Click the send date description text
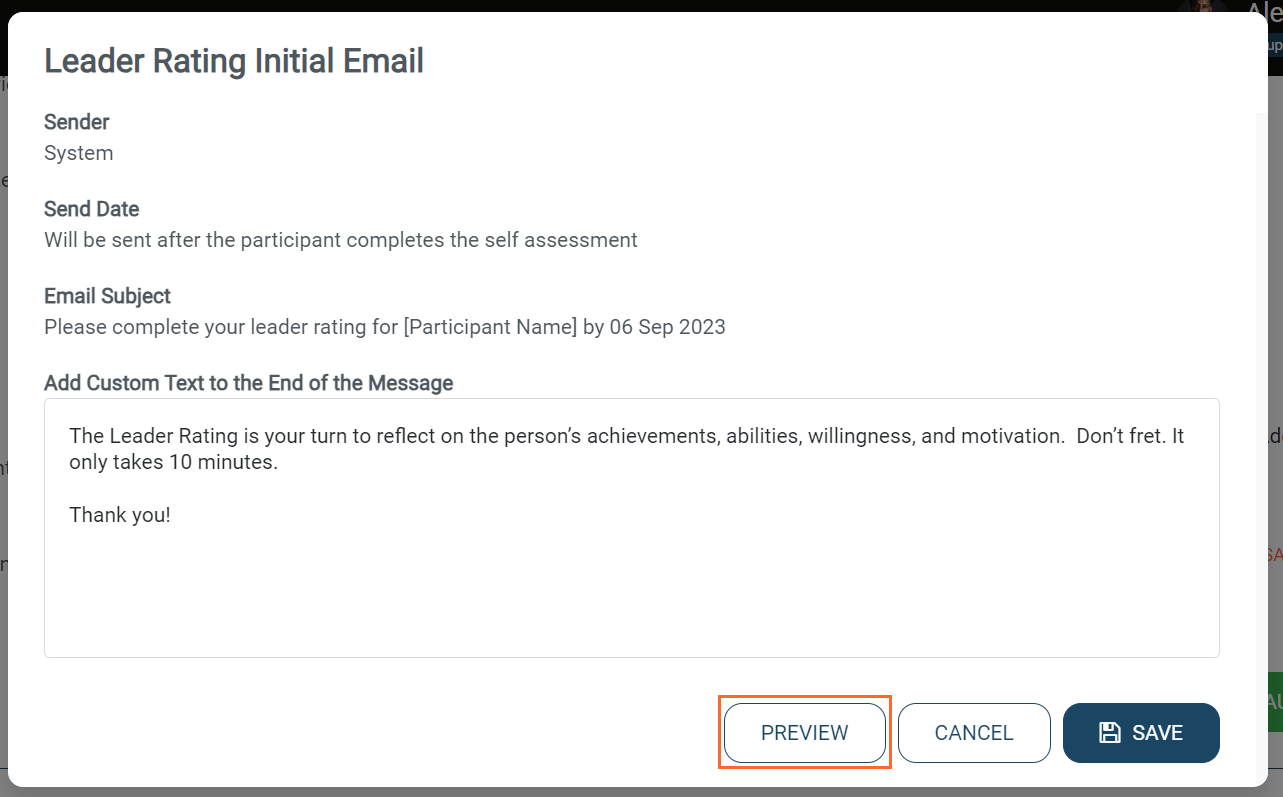The height and width of the screenshot is (797, 1283). tap(341, 240)
